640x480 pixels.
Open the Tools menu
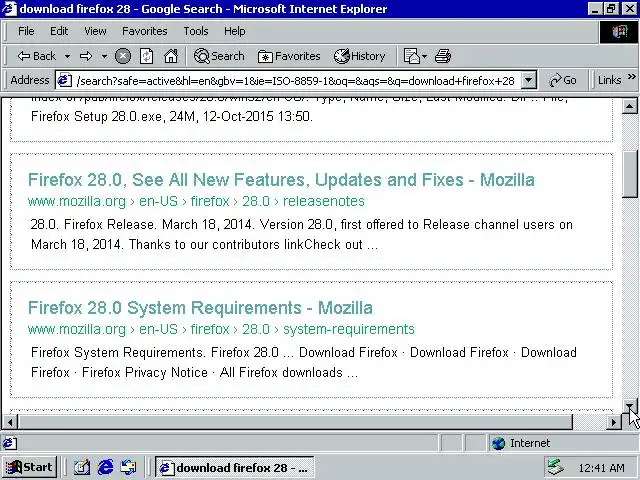coord(196,31)
